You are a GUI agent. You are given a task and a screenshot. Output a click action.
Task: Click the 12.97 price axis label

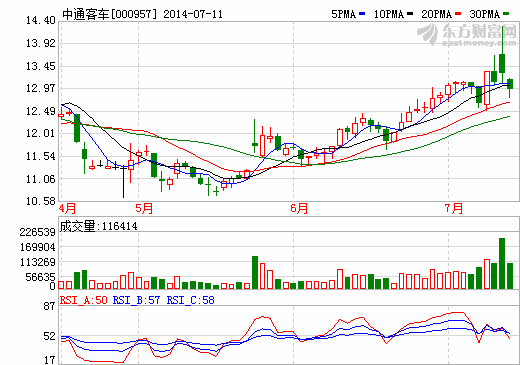41,89
